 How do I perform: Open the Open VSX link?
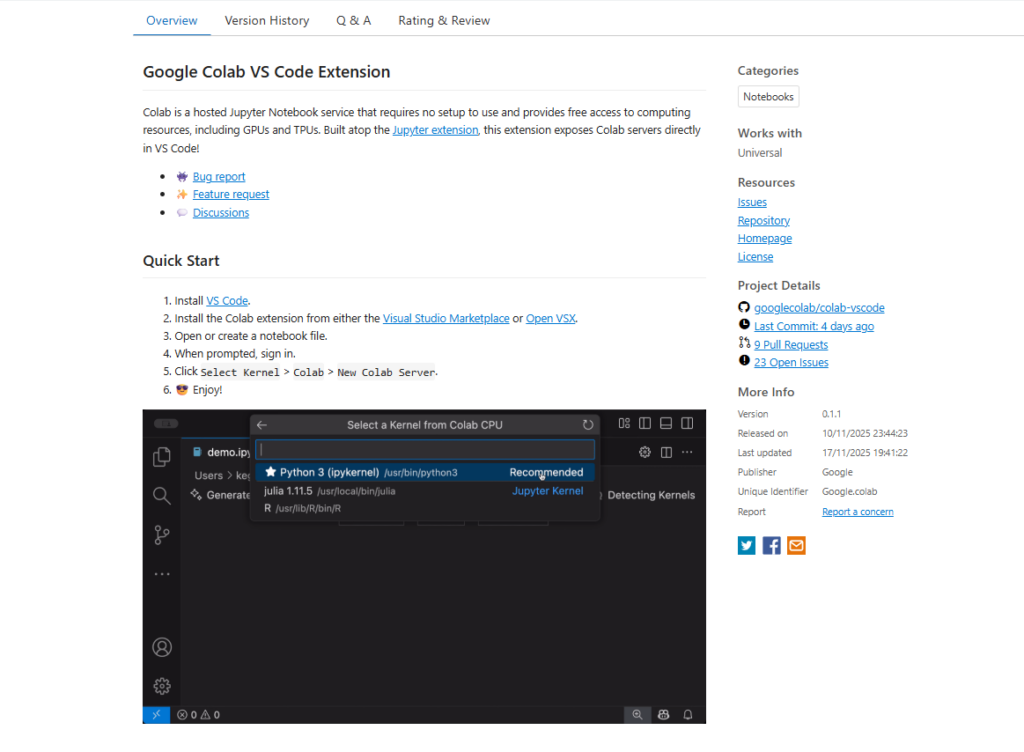click(x=551, y=318)
